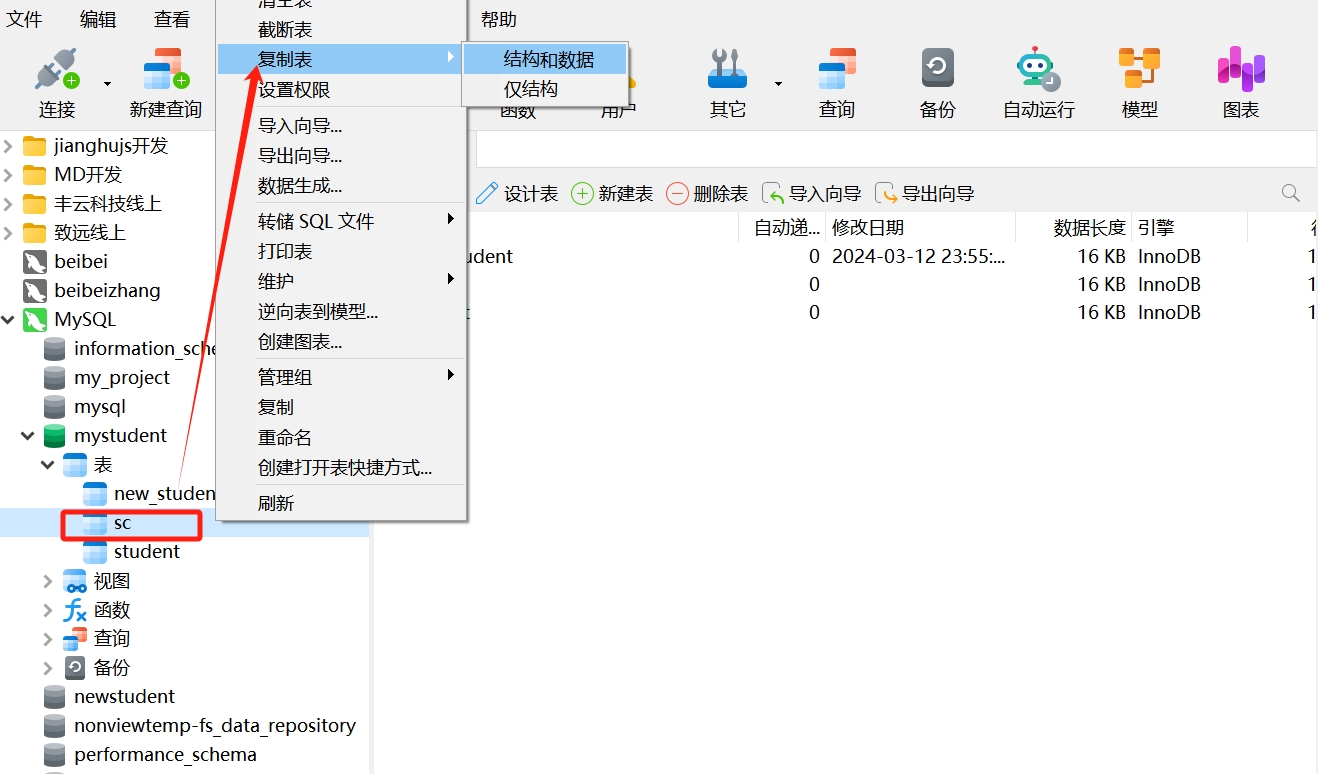Select the student table in tree
The width and height of the screenshot is (1318, 774).
(x=146, y=552)
